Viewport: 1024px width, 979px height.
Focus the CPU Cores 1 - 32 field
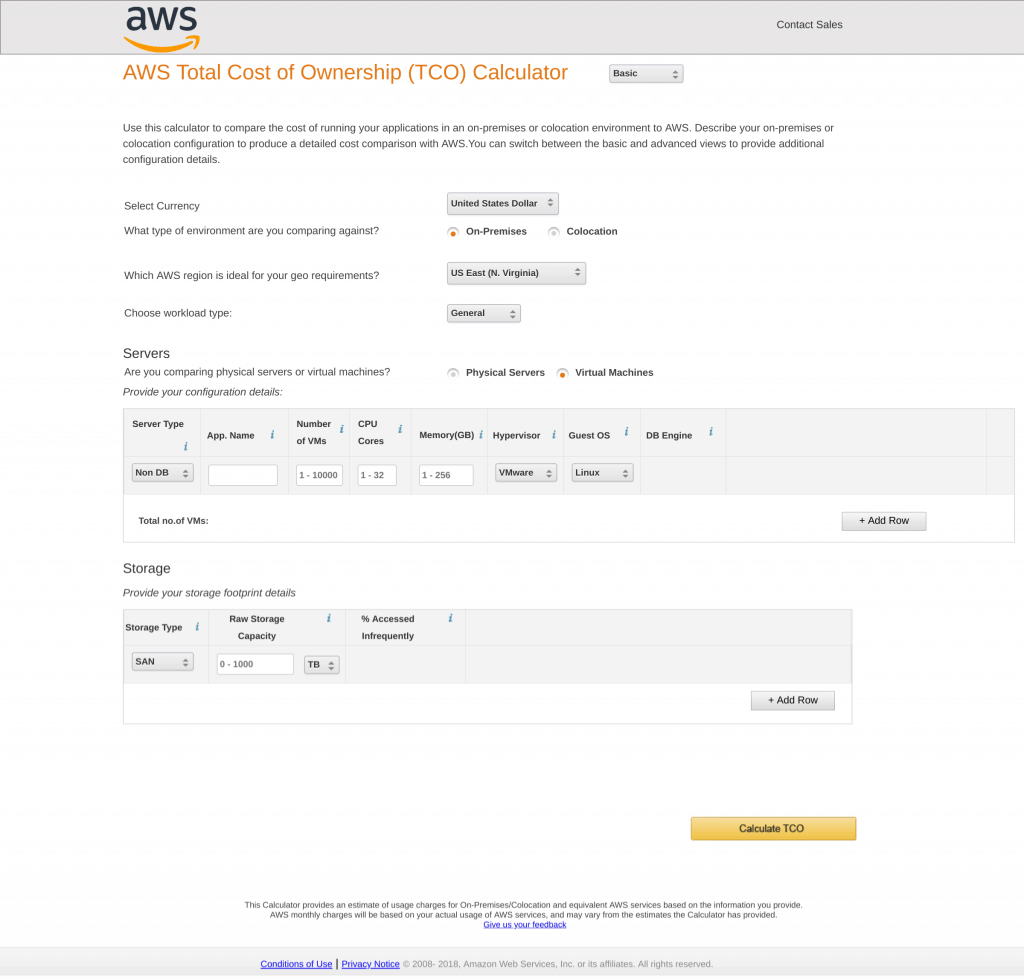pyautogui.click(x=377, y=475)
